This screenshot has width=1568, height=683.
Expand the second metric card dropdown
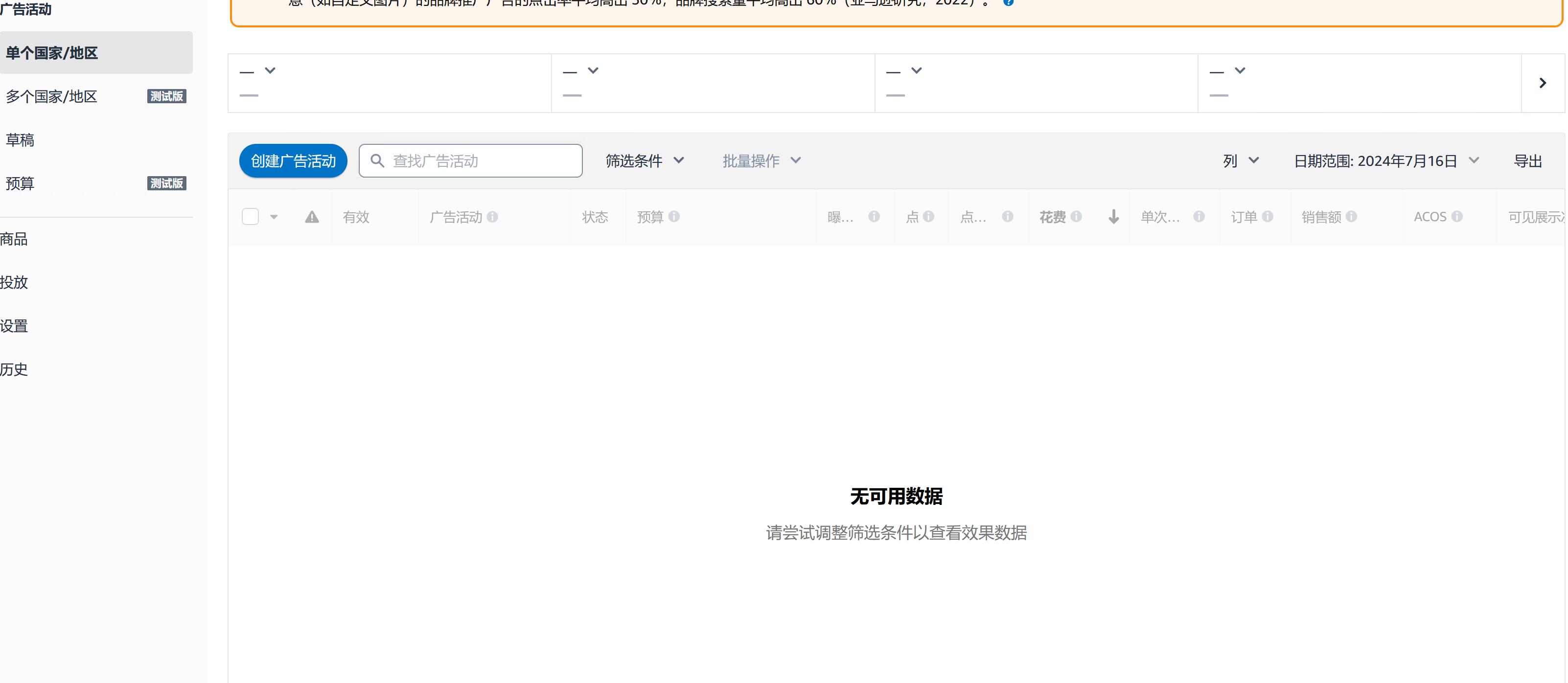[593, 70]
